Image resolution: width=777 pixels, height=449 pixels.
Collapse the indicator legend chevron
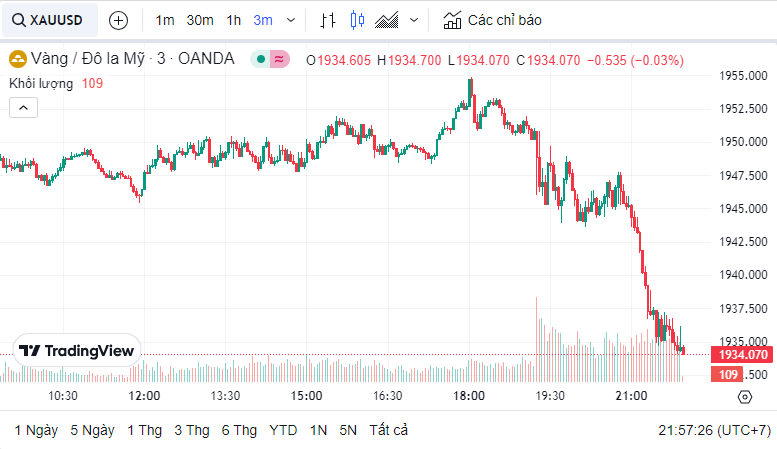click(24, 107)
